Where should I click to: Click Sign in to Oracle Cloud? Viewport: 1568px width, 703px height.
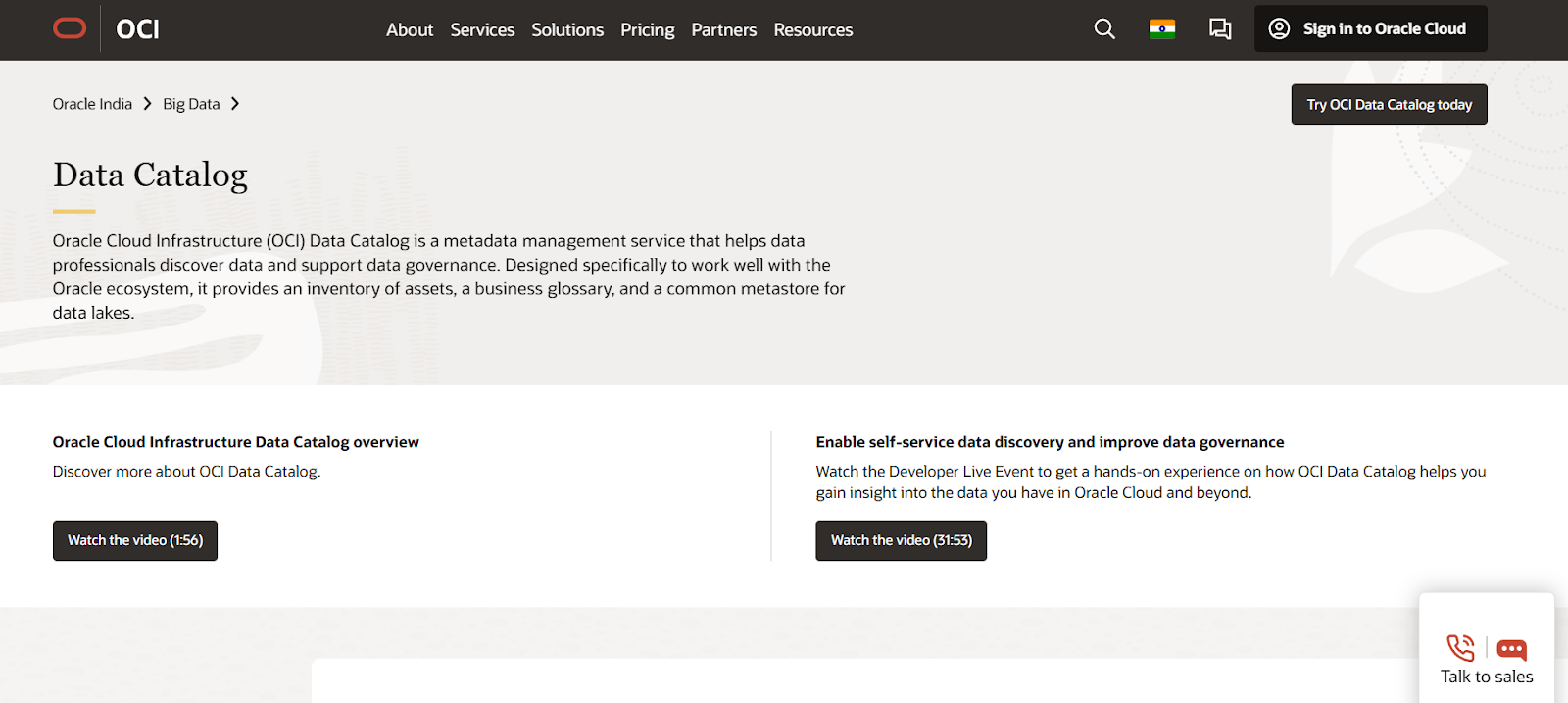pyautogui.click(x=1371, y=28)
